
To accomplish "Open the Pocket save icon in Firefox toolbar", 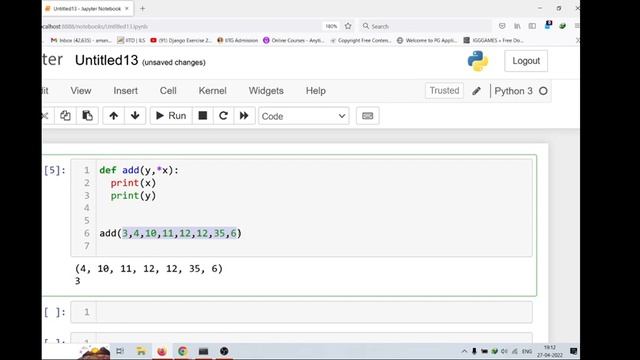I will [502, 26].
